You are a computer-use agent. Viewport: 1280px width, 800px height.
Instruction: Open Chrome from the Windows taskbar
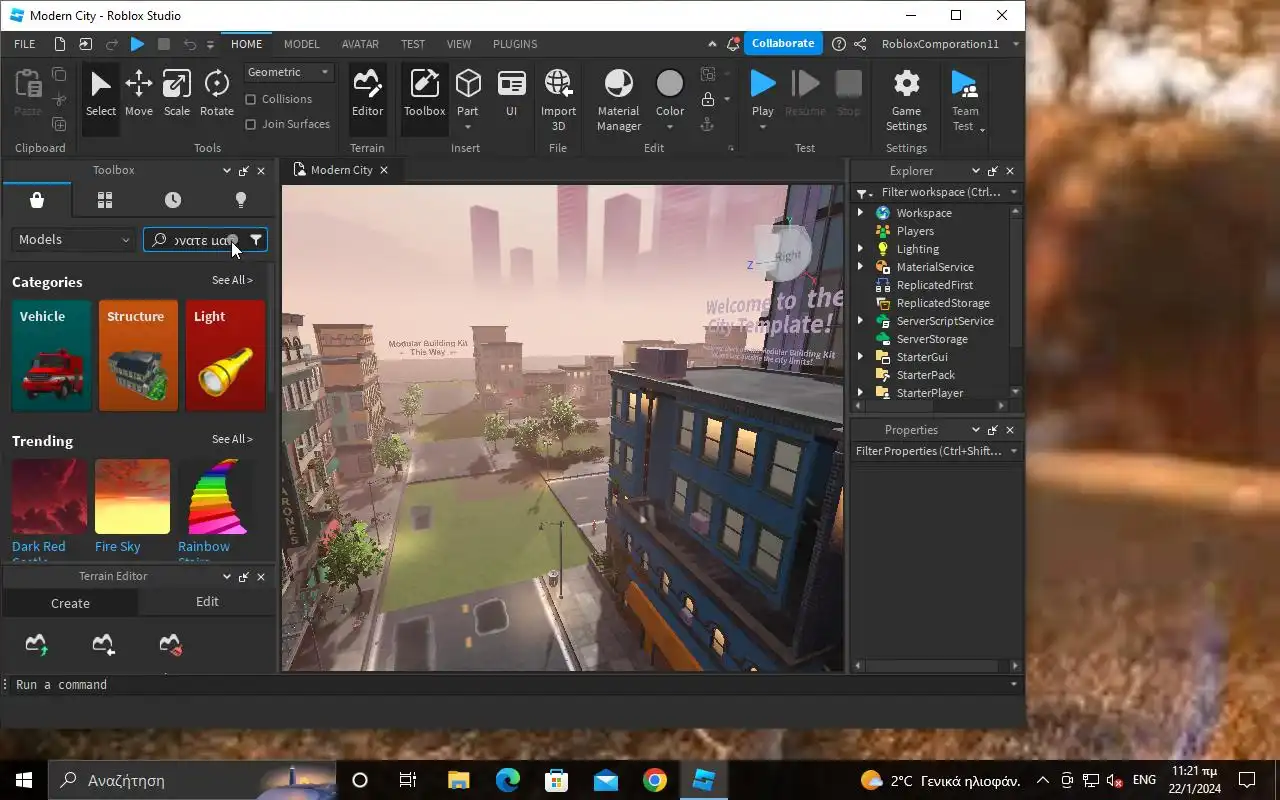pyautogui.click(x=655, y=780)
